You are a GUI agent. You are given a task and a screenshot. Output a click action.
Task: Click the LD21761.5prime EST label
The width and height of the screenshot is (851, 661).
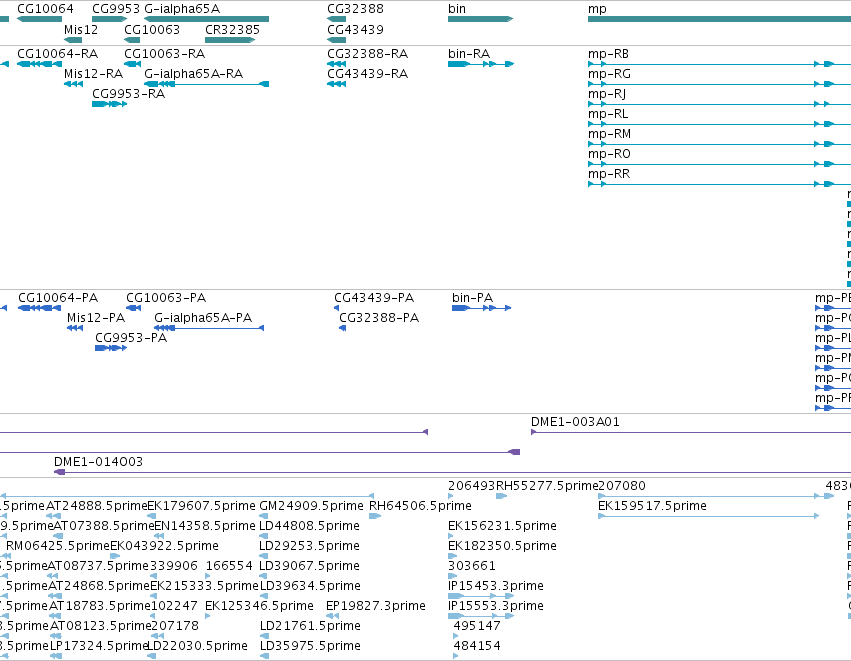click(x=310, y=626)
